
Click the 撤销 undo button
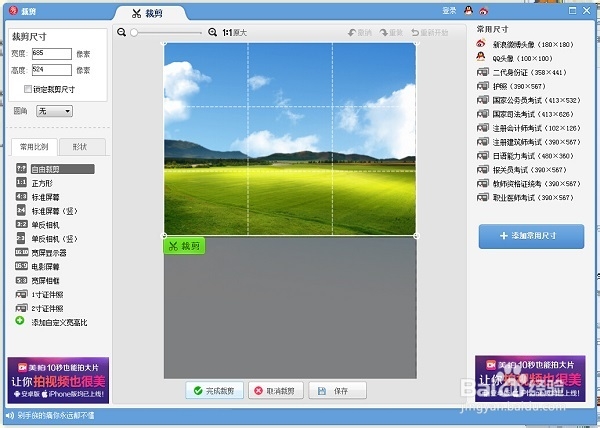pyautogui.click(x=360, y=33)
